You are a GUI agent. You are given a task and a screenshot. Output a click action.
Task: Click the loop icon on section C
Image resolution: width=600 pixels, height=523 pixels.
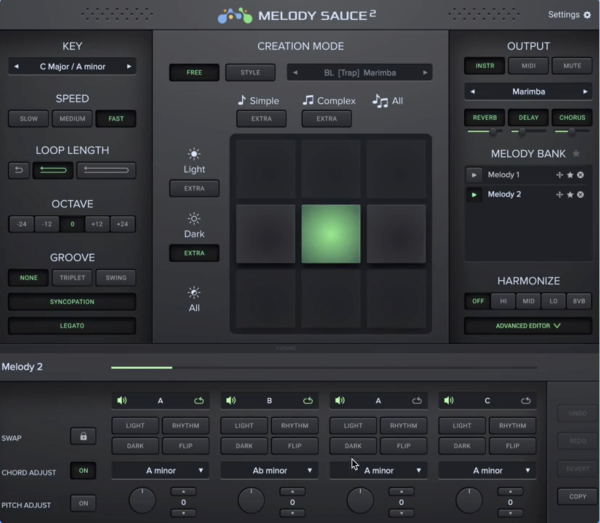click(524, 400)
